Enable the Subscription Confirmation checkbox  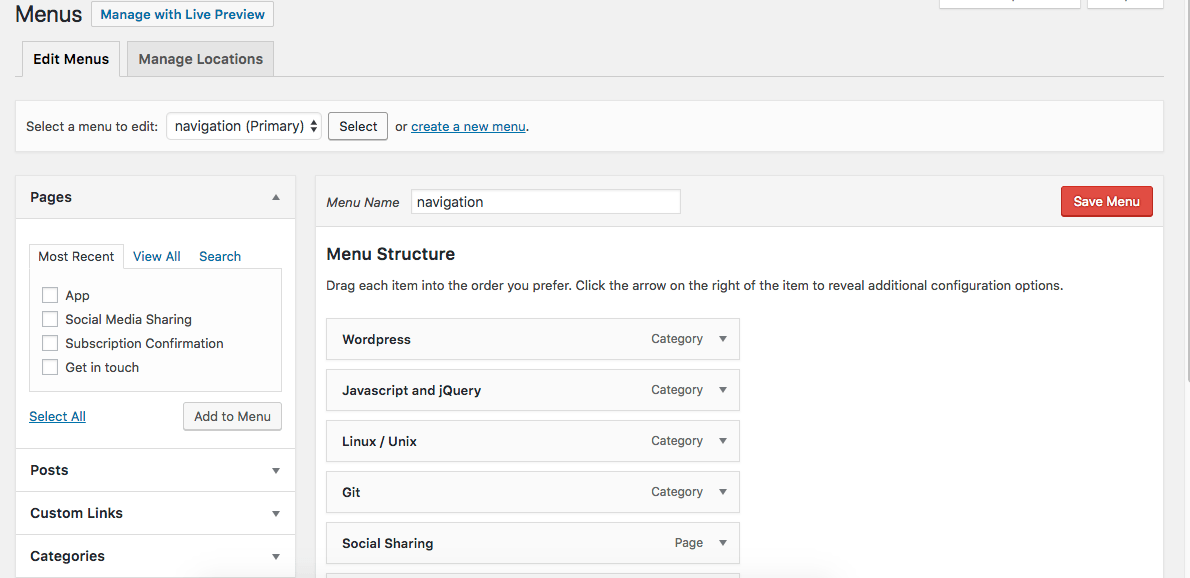pyautogui.click(x=50, y=343)
